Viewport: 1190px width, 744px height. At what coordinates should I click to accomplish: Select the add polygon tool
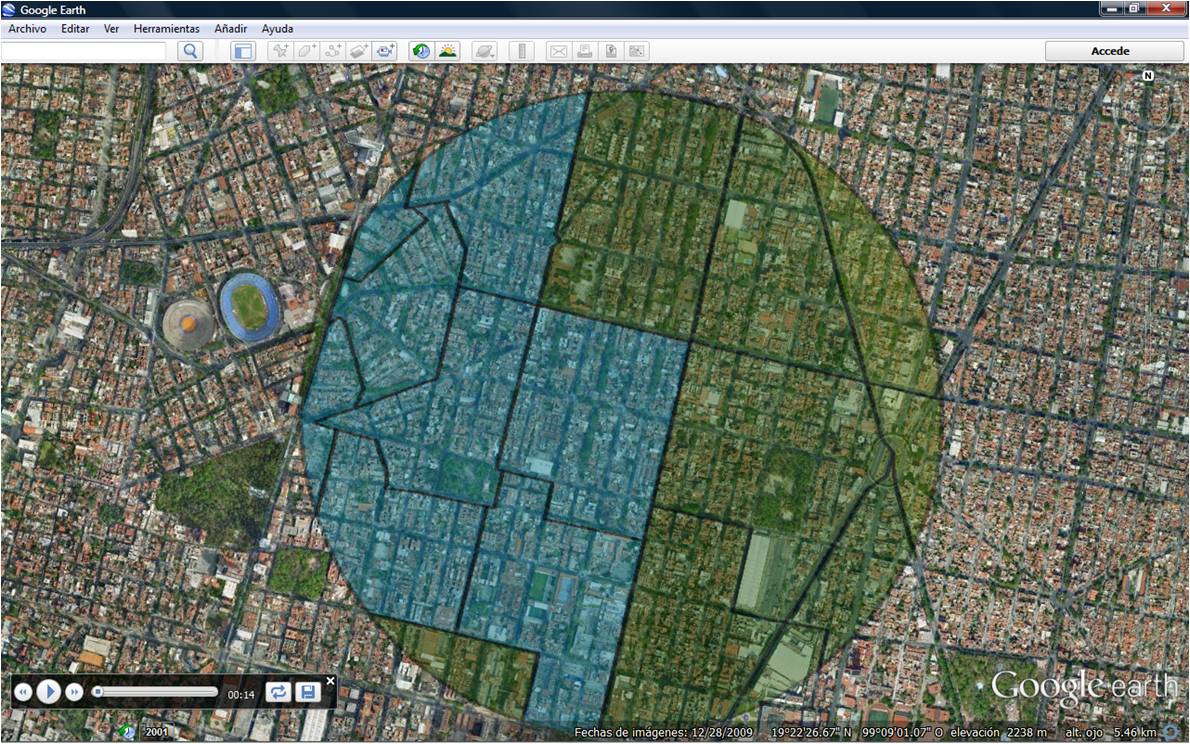point(307,51)
